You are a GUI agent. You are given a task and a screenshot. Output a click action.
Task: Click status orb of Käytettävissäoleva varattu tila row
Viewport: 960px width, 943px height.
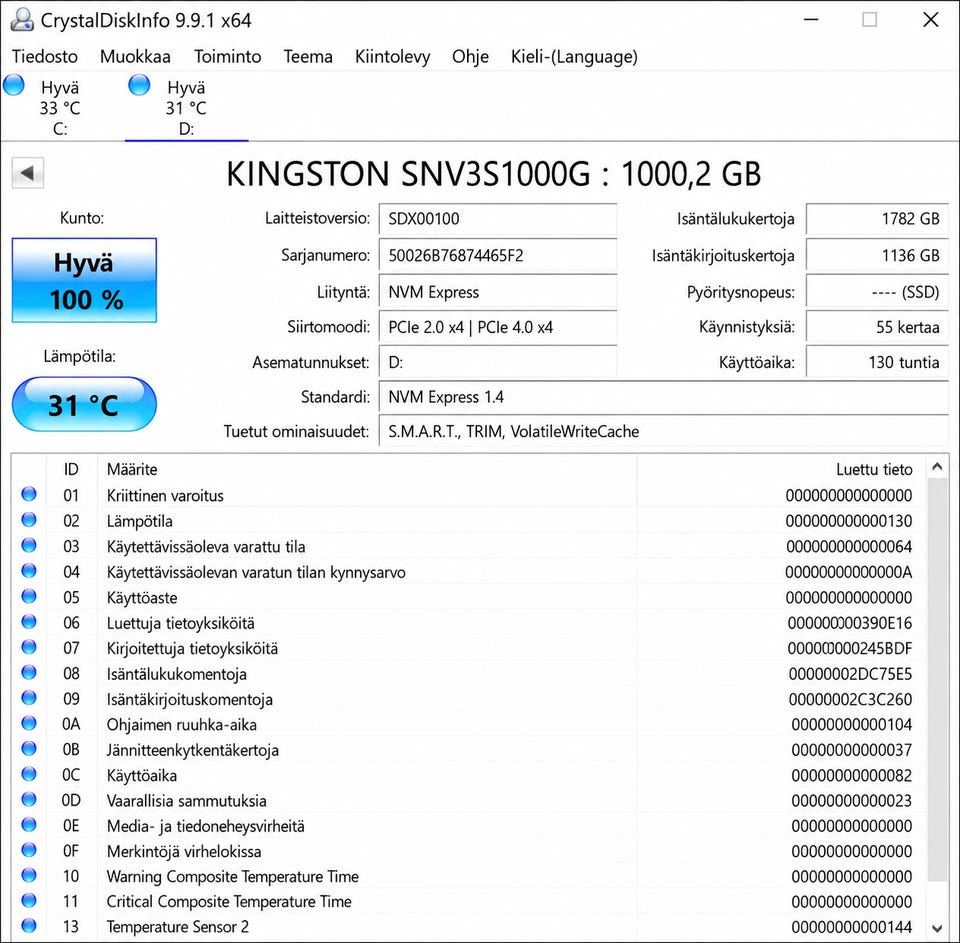coord(29,545)
